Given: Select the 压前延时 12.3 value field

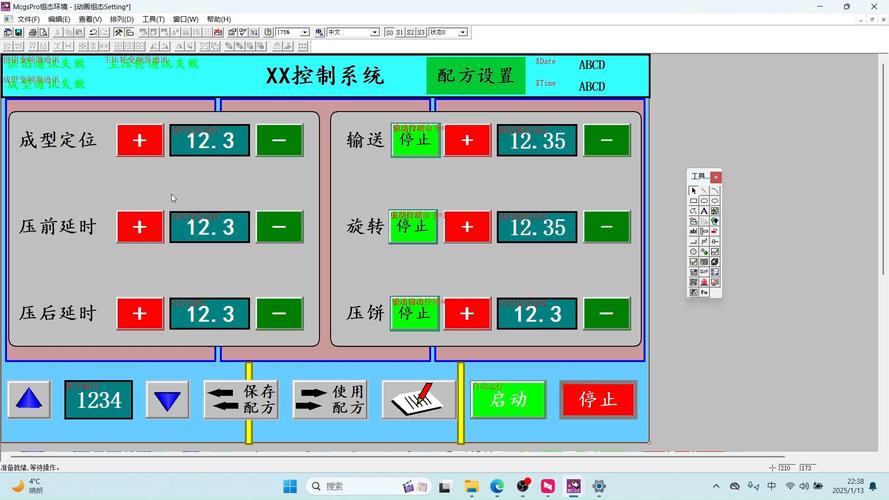Looking at the screenshot, I should (210, 227).
